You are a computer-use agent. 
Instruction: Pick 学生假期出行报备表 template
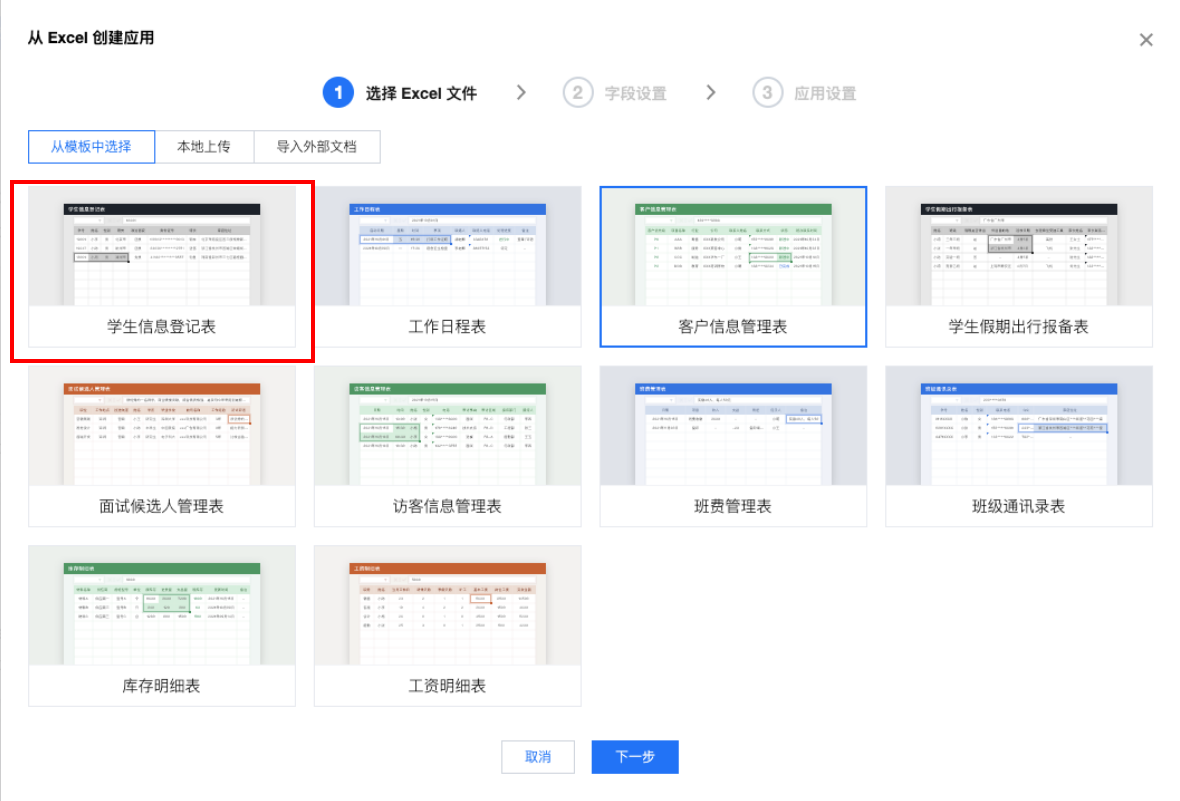[x=1019, y=266]
